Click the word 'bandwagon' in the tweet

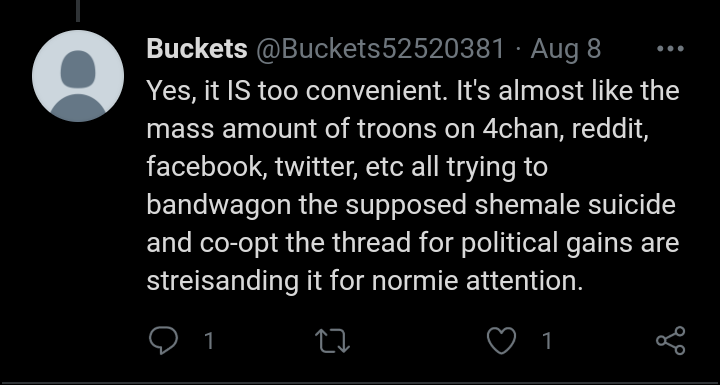tap(219, 205)
